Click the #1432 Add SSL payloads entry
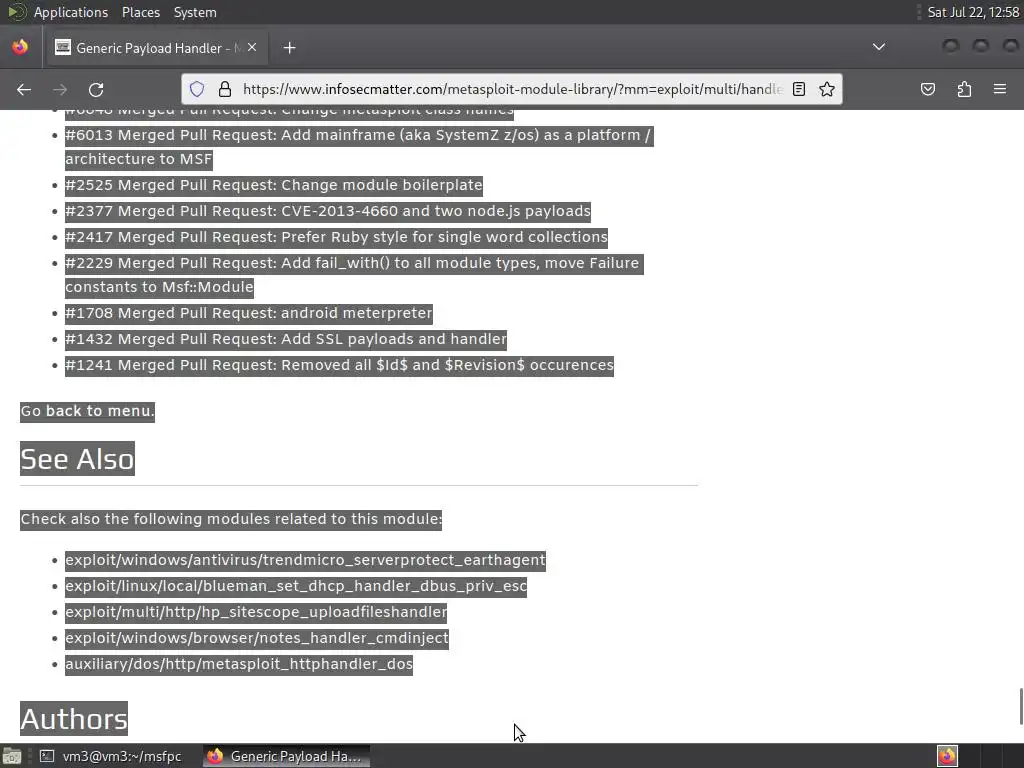The height and width of the screenshot is (768, 1024). coord(285,340)
